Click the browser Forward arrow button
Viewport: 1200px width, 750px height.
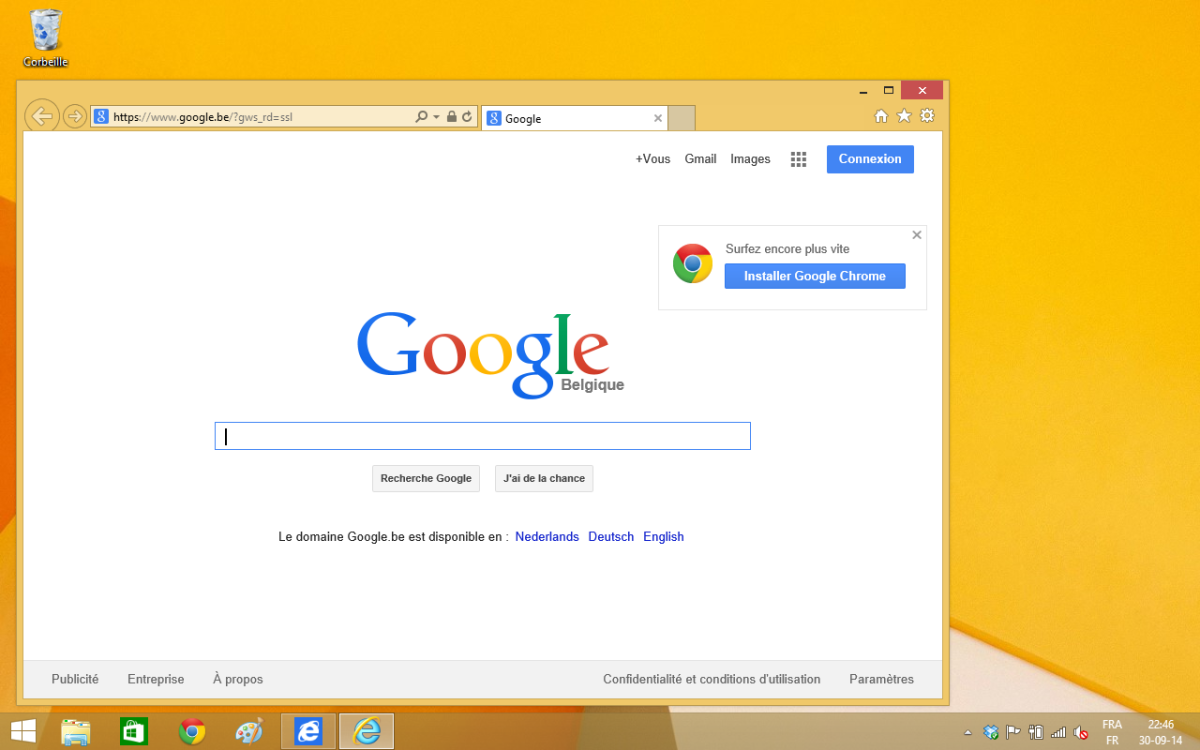(74, 117)
